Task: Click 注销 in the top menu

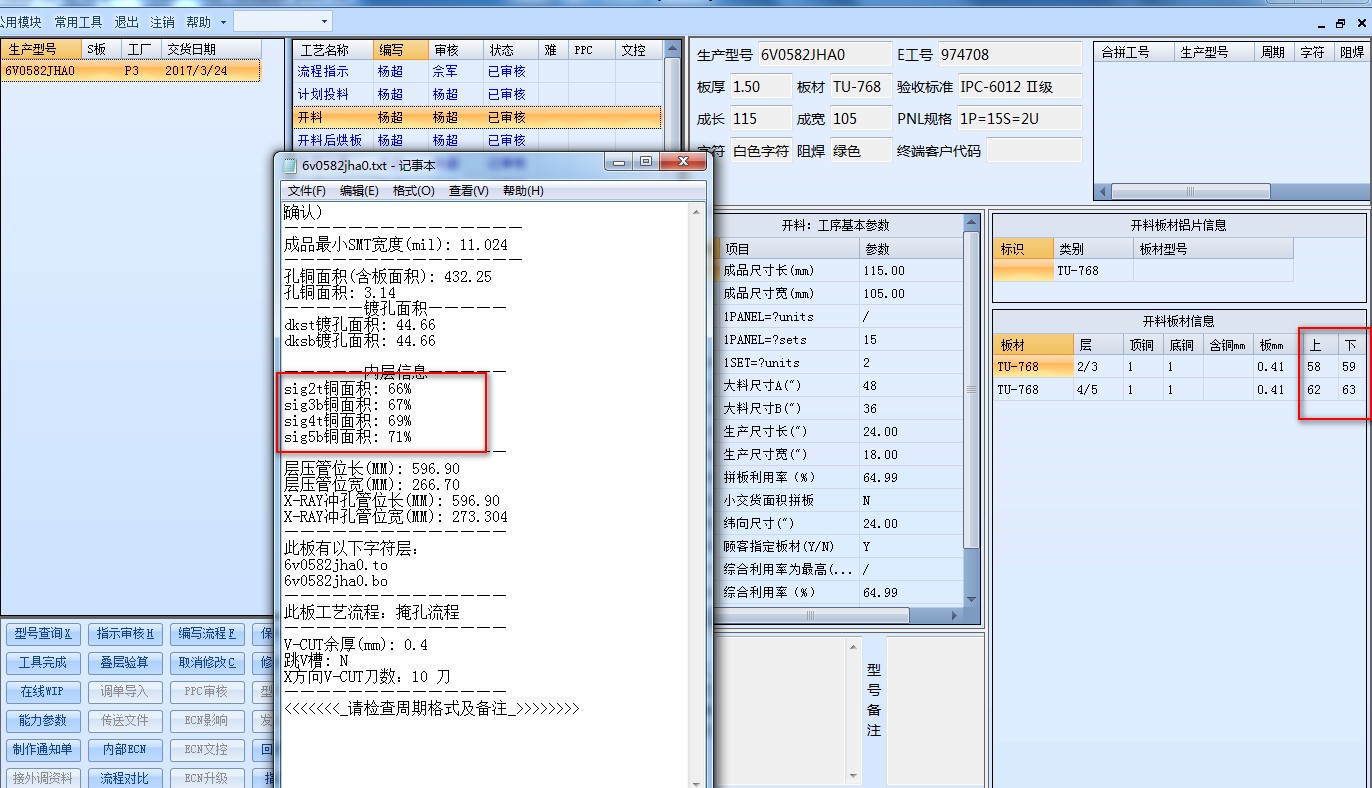Action: [162, 21]
